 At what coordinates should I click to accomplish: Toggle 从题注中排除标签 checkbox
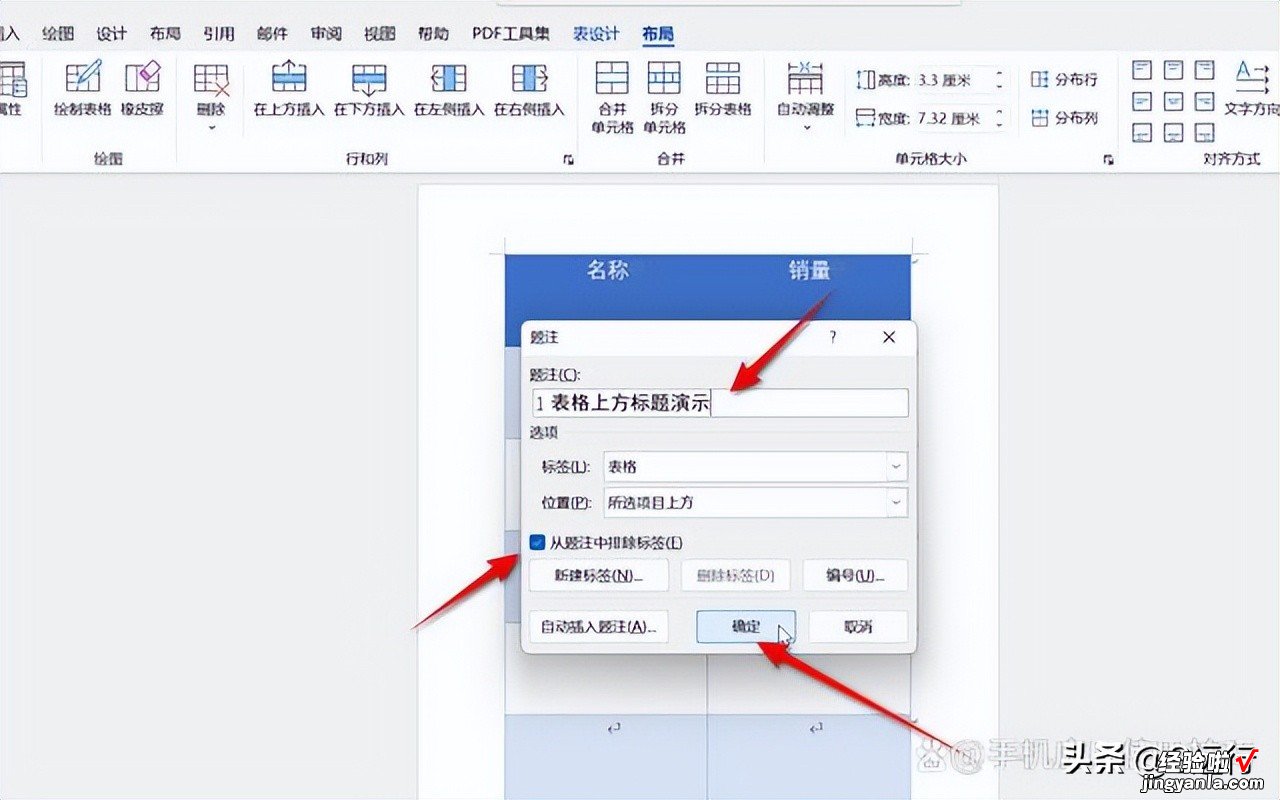click(538, 543)
